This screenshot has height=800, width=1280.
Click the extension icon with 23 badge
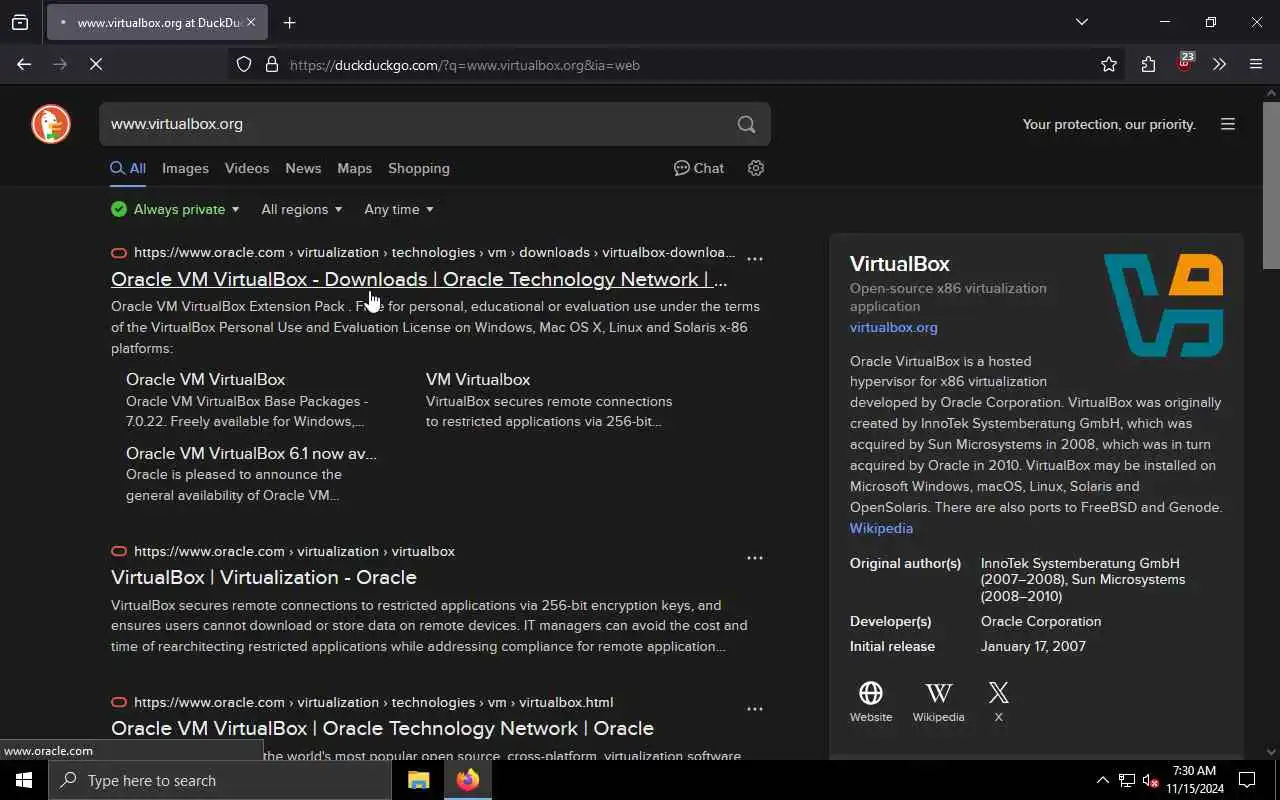1185,63
